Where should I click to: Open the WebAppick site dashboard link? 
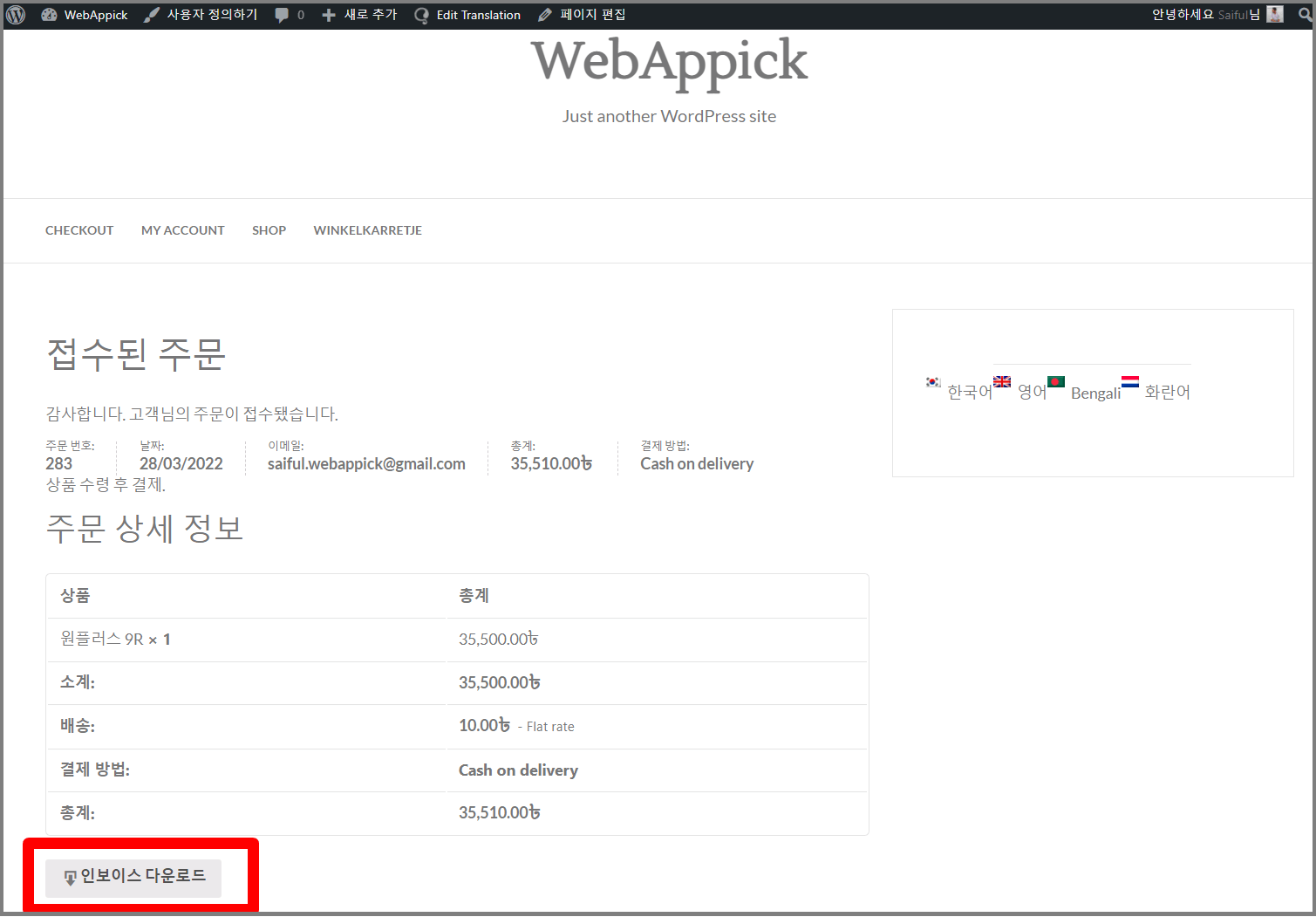tap(85, 15)
